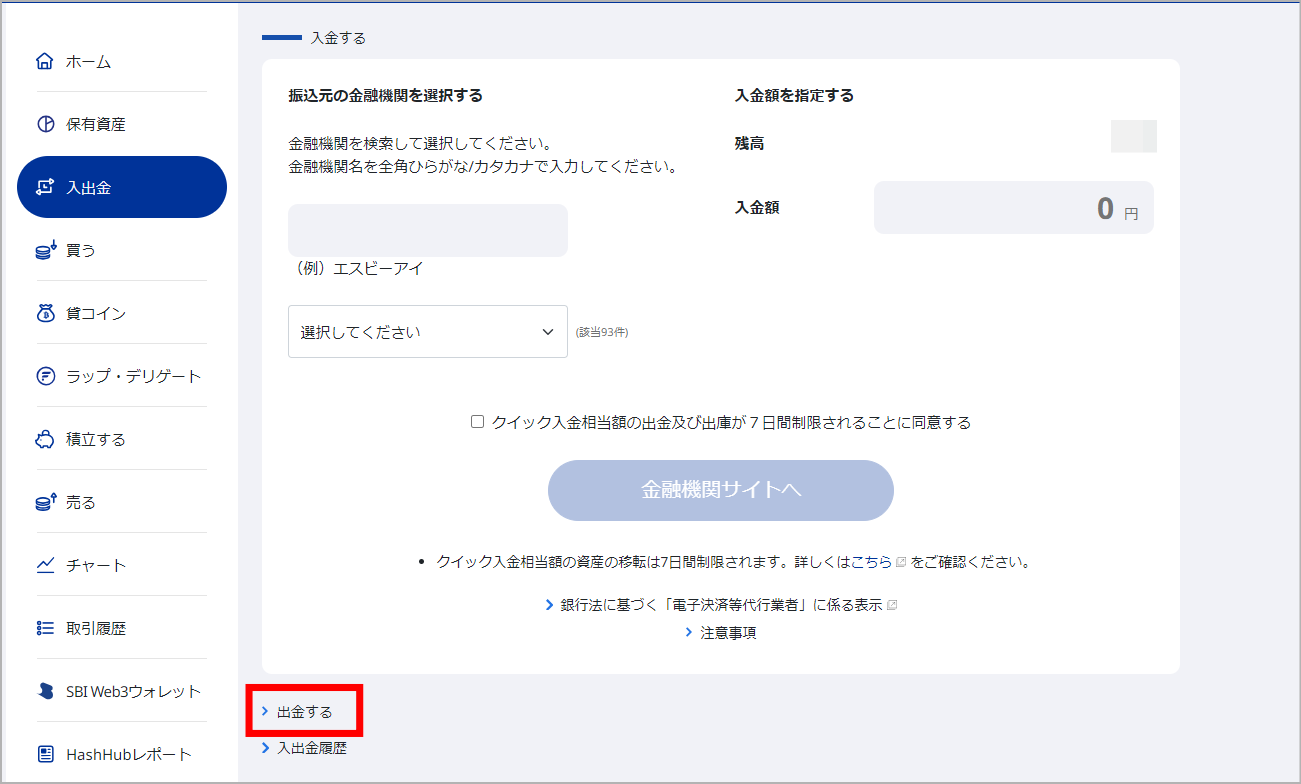Open the 選択してください bank dropdown
This screenshot has height=784, width=1301.
tap(428, 331)
